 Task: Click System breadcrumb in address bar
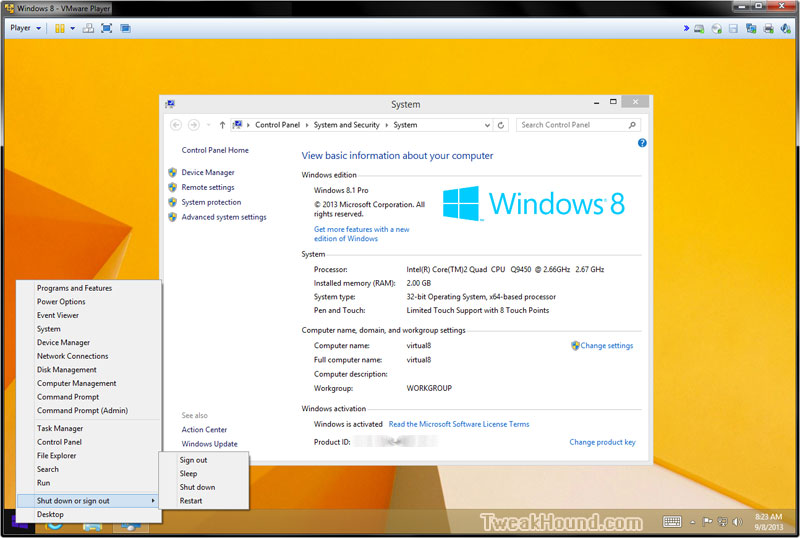pyautogui.click(x=405, y=125)
